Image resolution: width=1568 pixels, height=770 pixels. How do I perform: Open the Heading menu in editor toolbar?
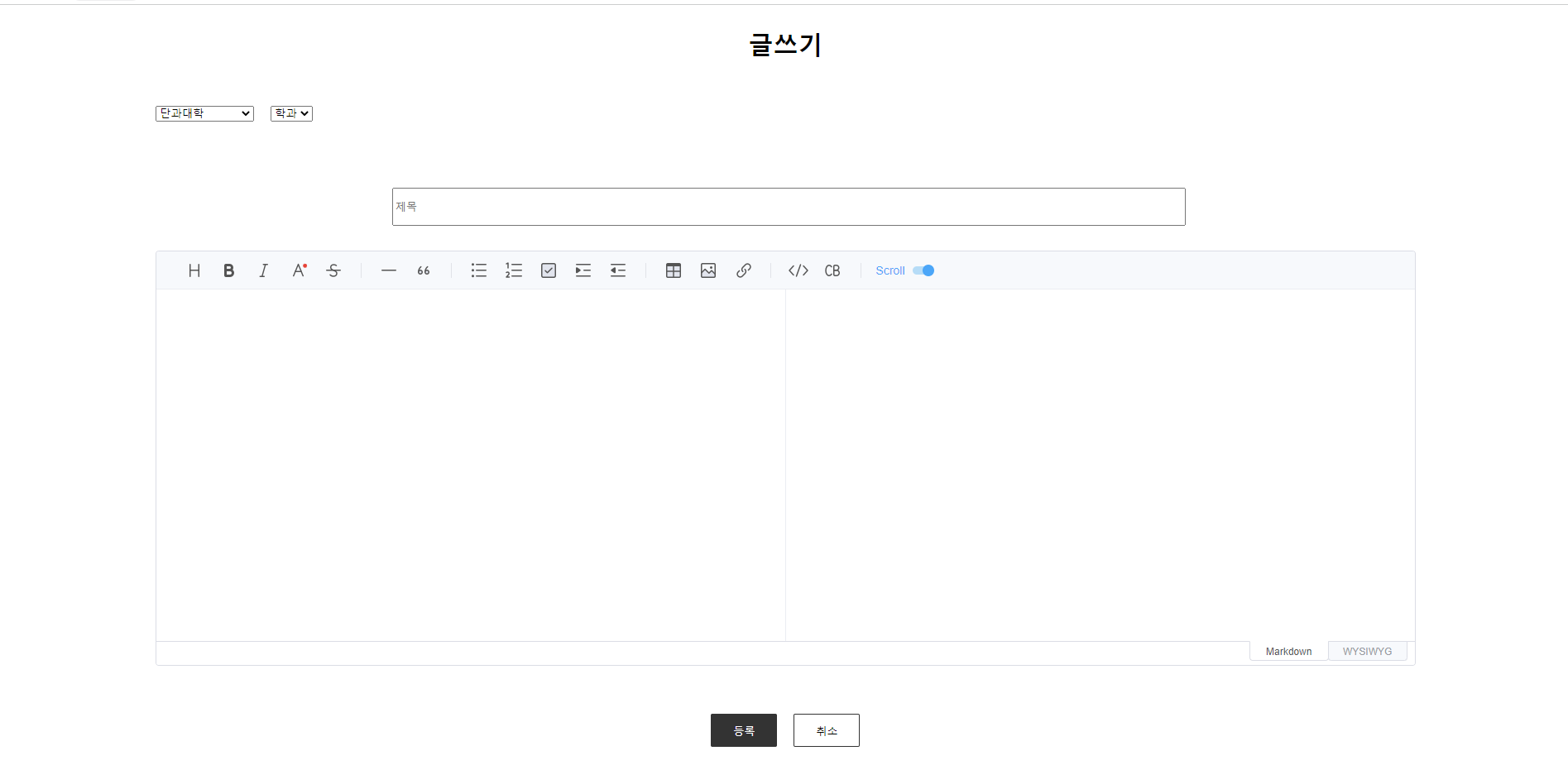coord(194,270)
